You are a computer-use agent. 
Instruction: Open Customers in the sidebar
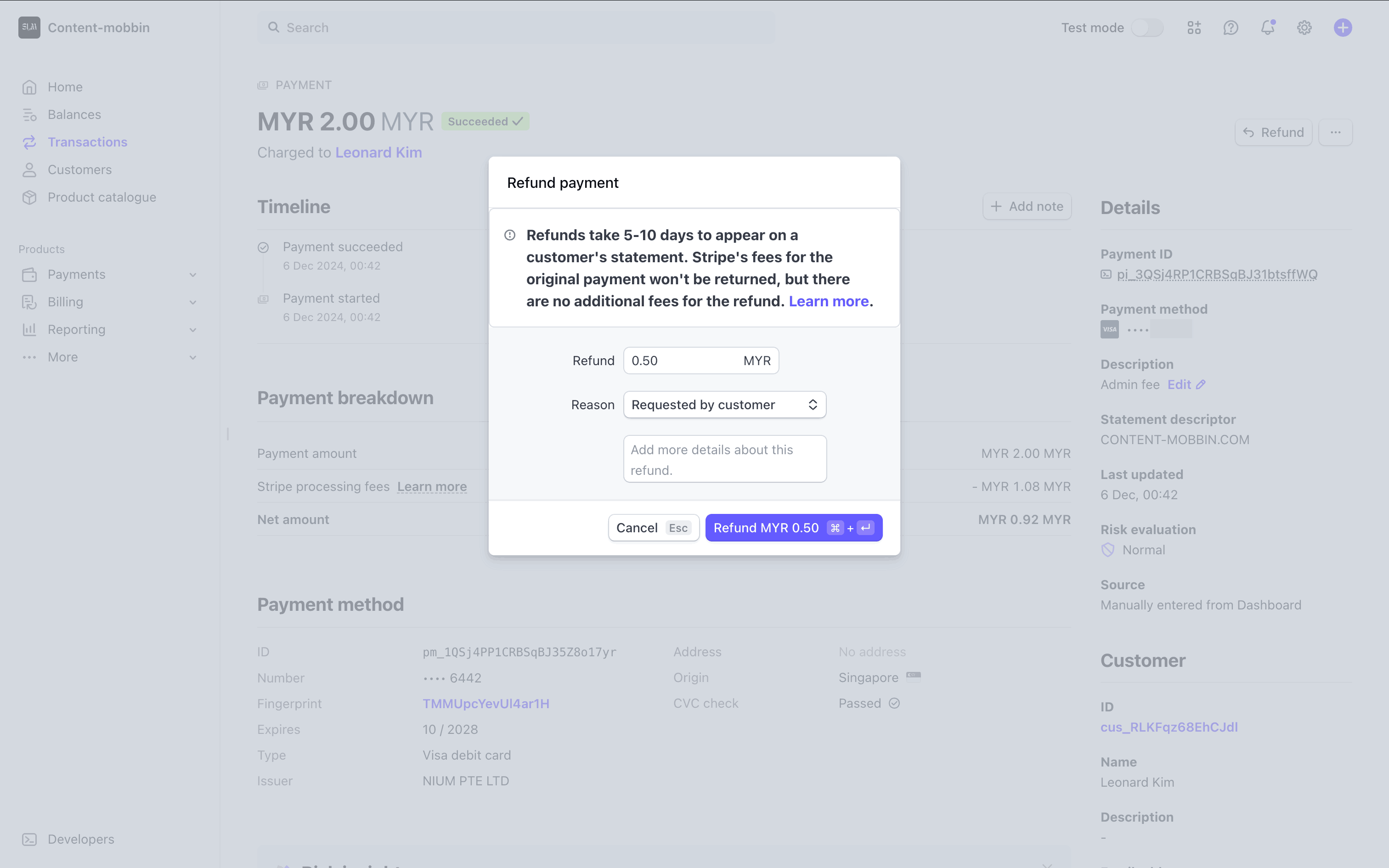coord(79,169)
